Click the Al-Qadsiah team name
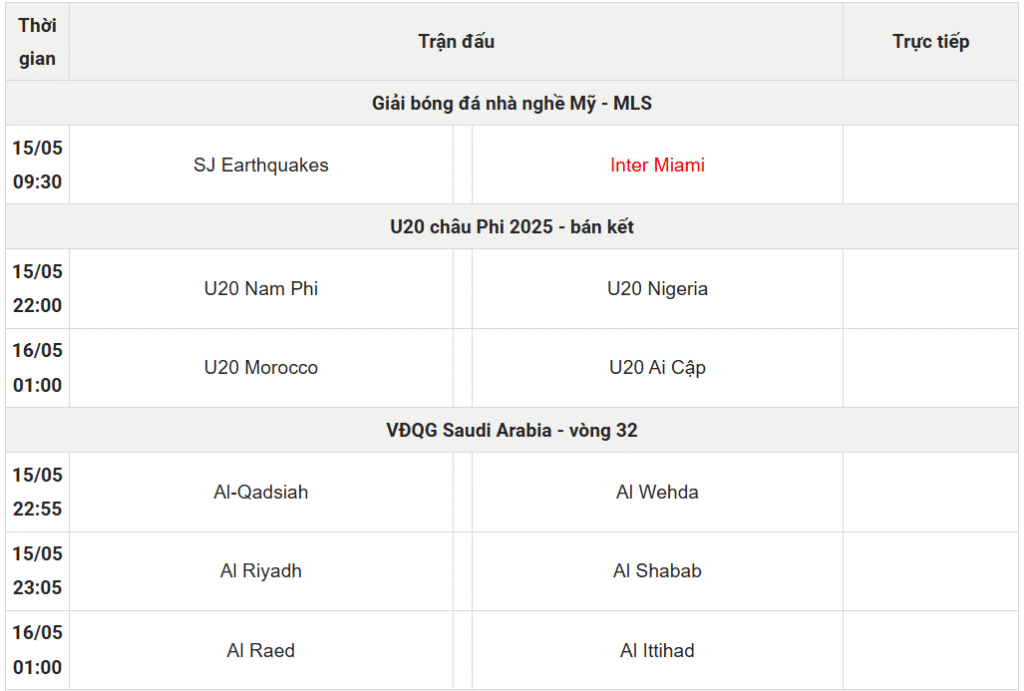1024x691 pixels. pos(261,492)
